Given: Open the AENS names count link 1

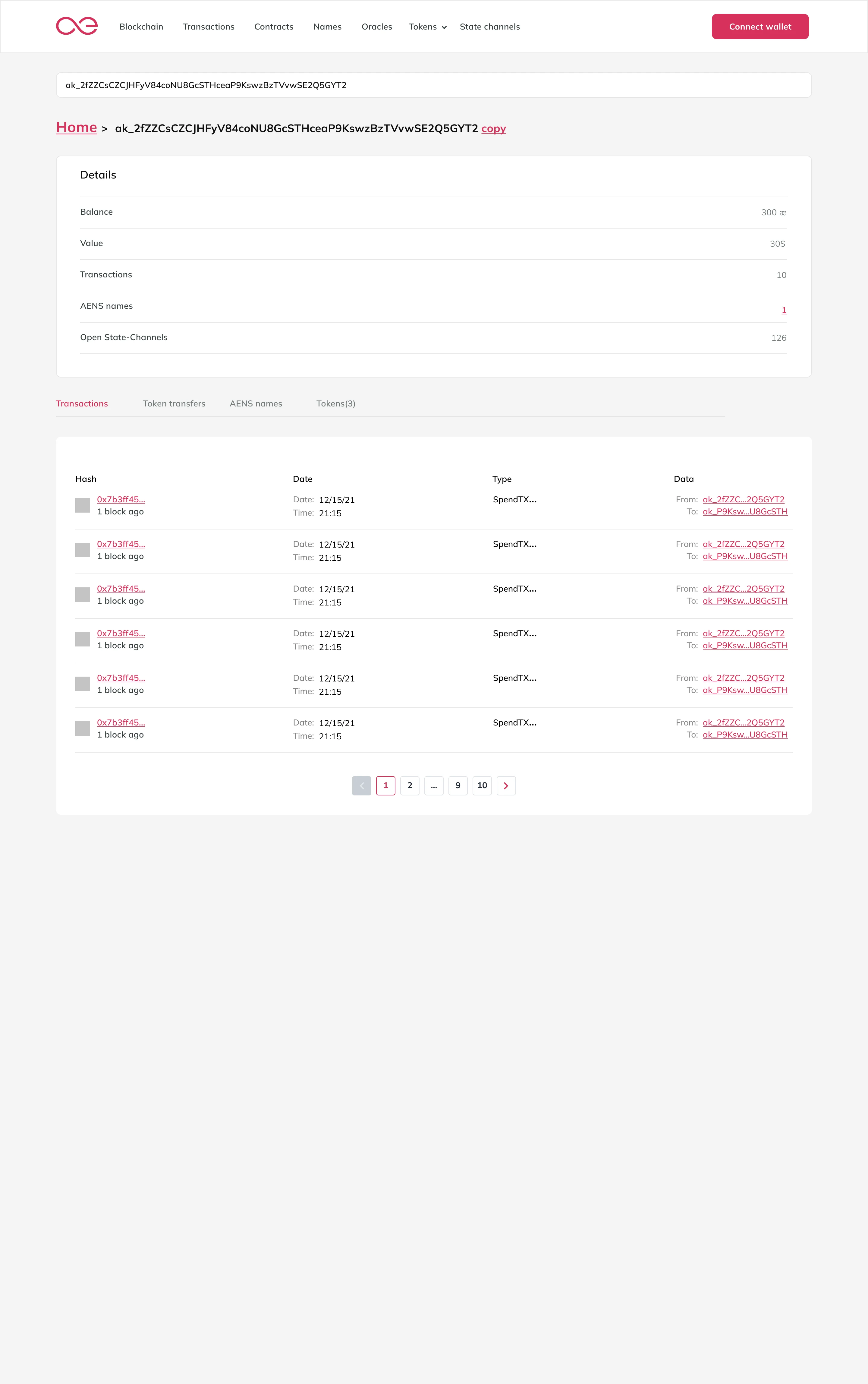Looking at the screenshot, I should coord(784,310).
